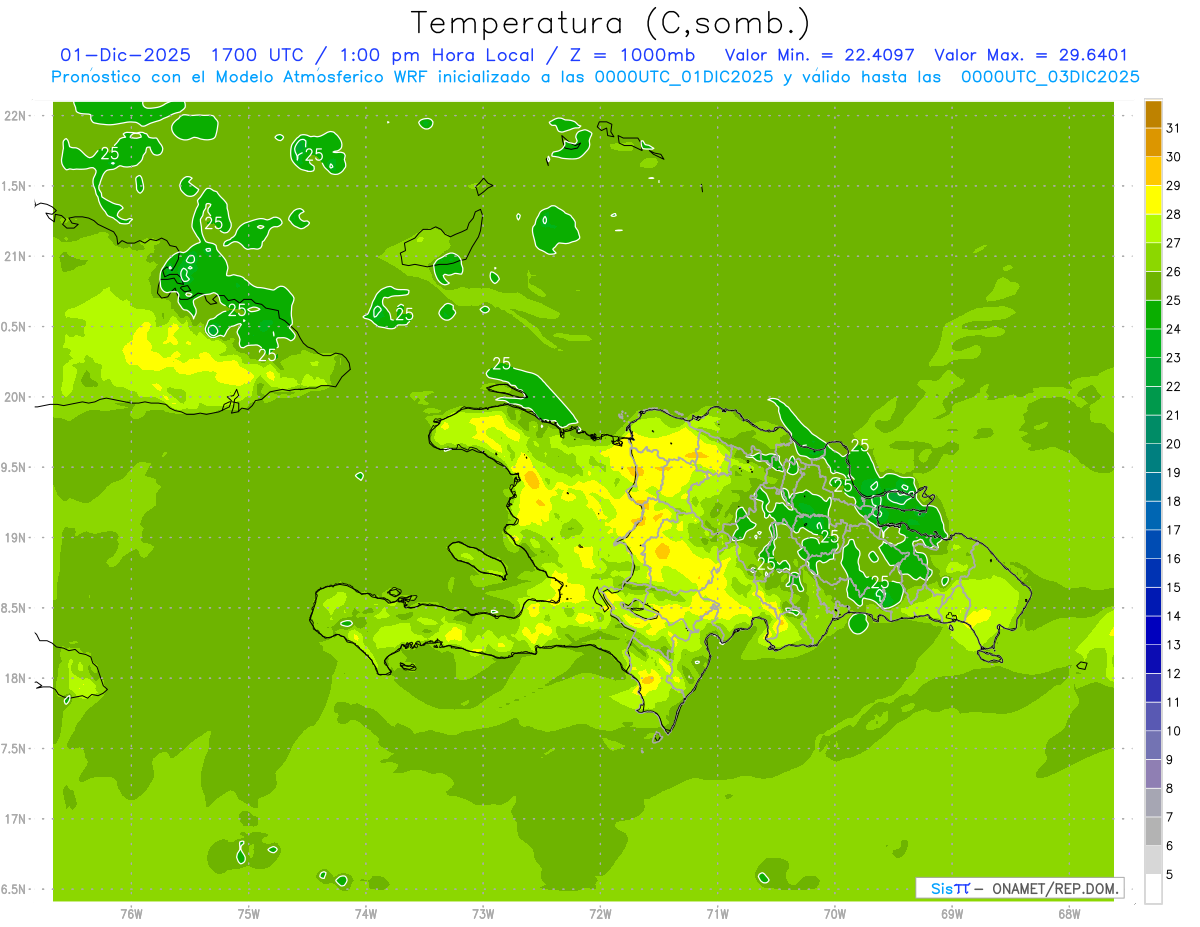Click the "12" color scale value
This screenshot has height=927, width=1200.
pyautogui.click(x=1174, y=674)
